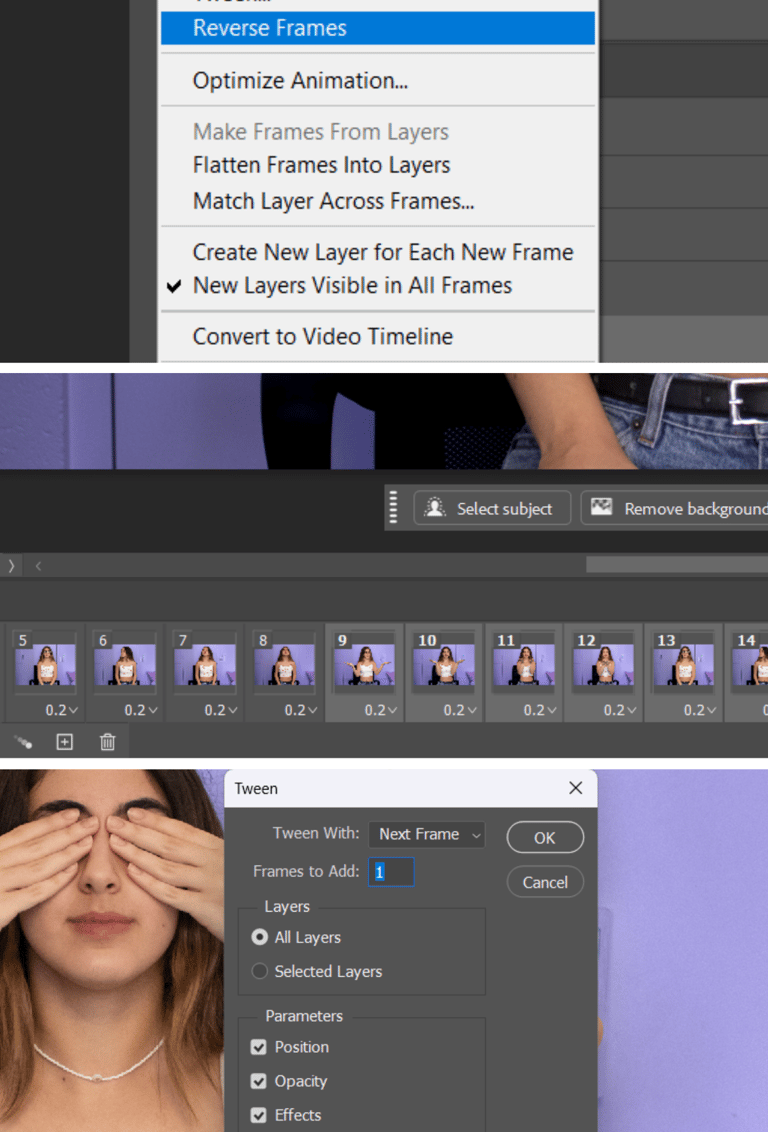Uncheck the Opacity parameter
The image size is (768, 1132).
(258, 1081)
